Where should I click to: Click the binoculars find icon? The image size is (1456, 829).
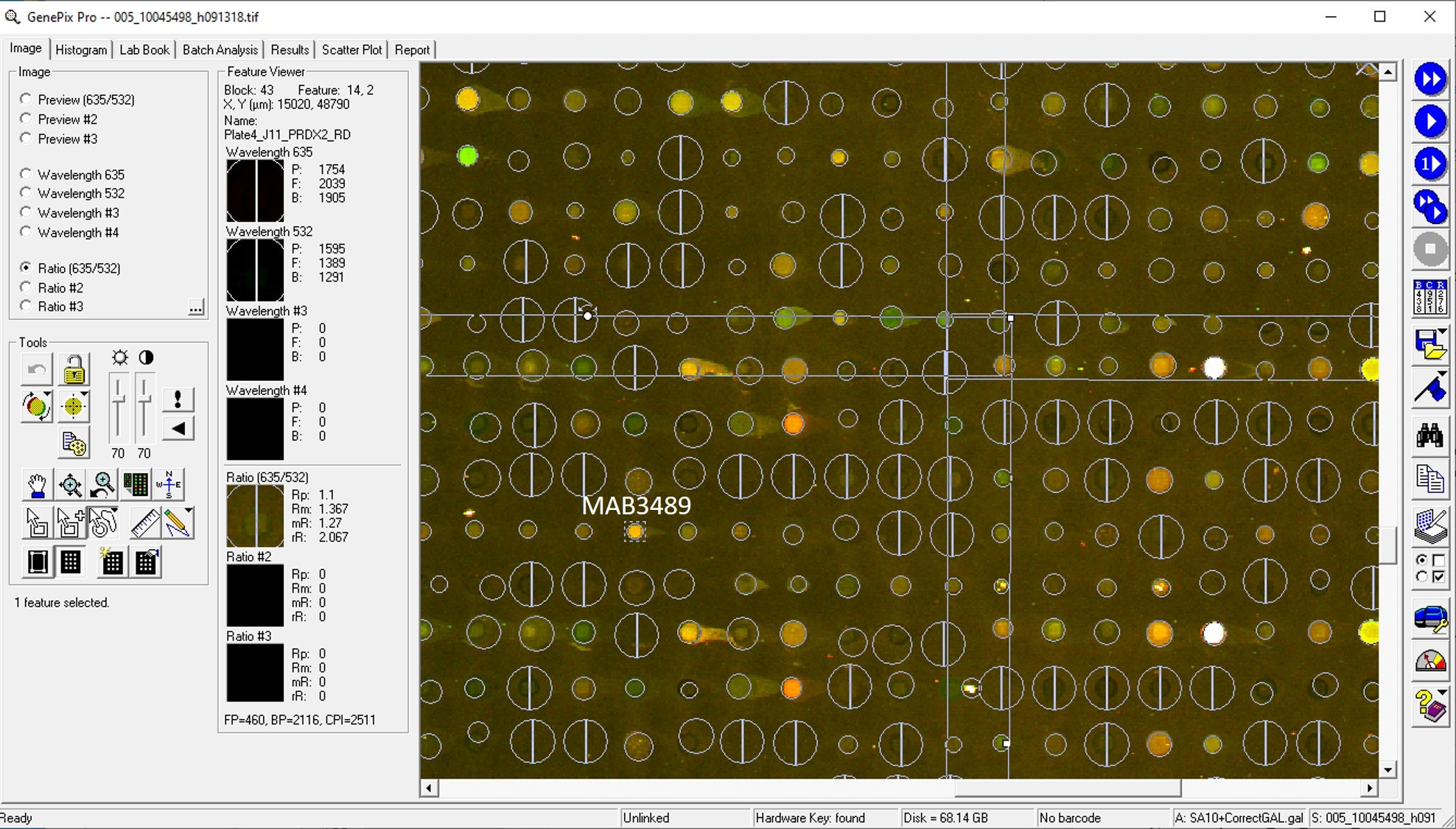coord(1429,436)
